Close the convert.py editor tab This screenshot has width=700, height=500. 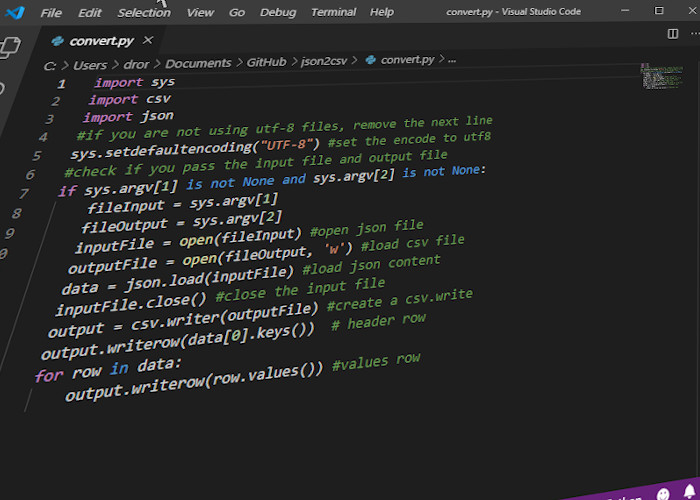(x=148, y=40)
